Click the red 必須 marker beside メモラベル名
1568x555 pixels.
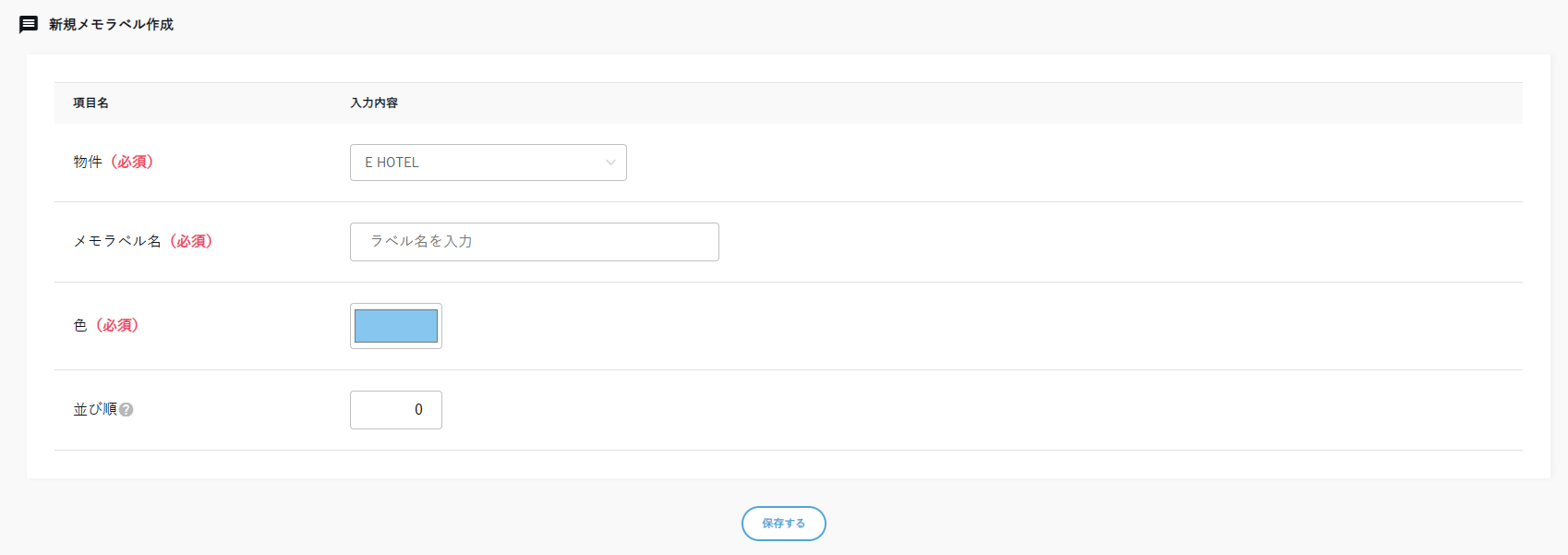191,241
